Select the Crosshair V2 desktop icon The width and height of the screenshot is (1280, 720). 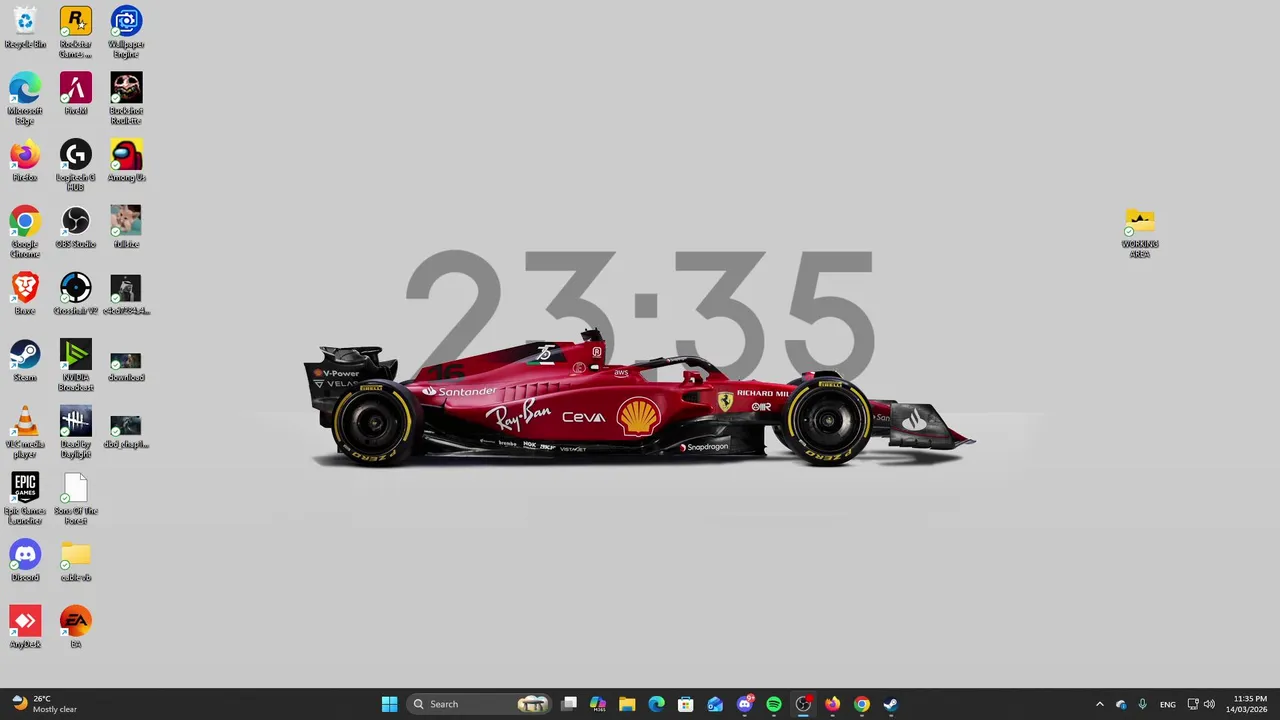pyautogui.click(x=75, y=294)
